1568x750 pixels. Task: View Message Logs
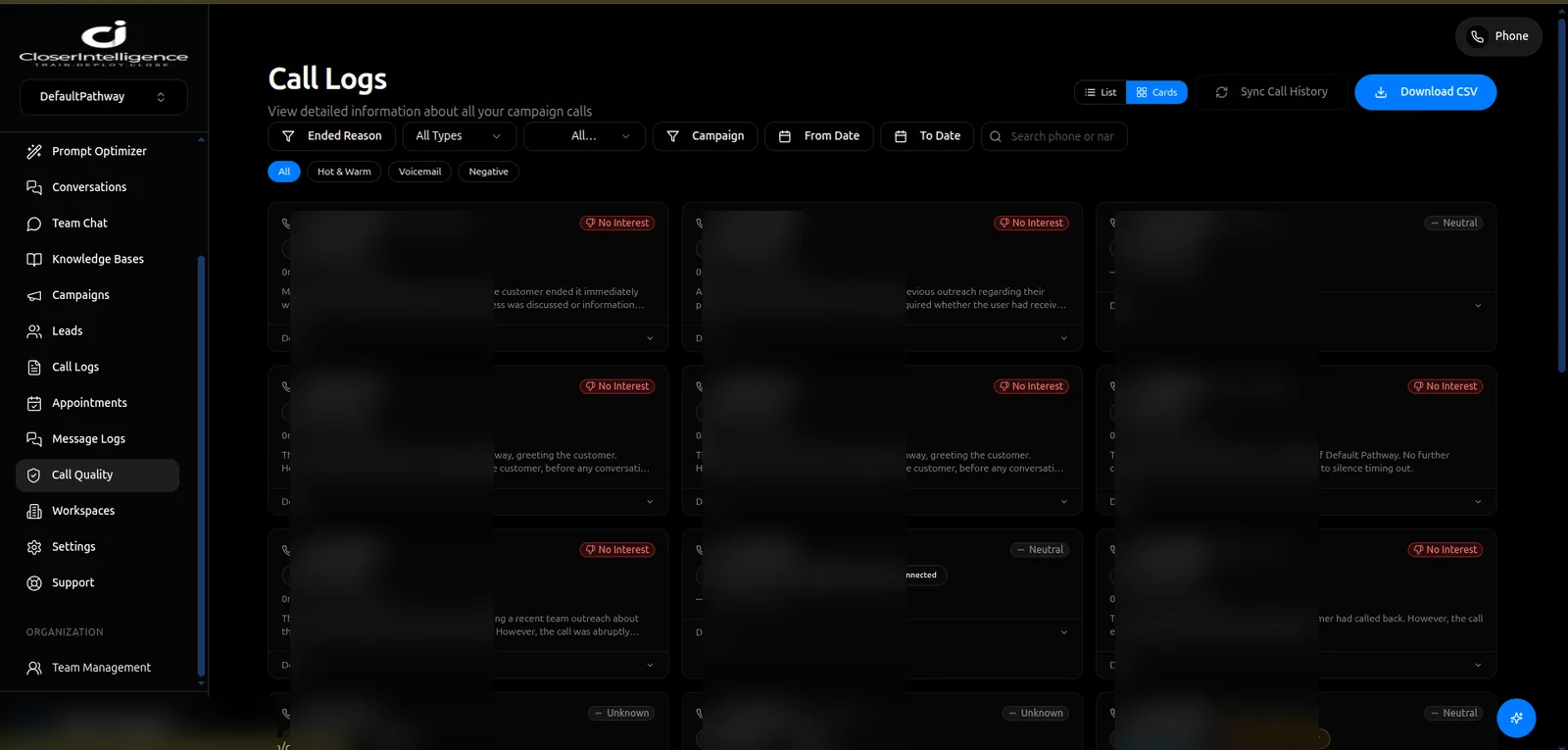click(x=98, y=439)
